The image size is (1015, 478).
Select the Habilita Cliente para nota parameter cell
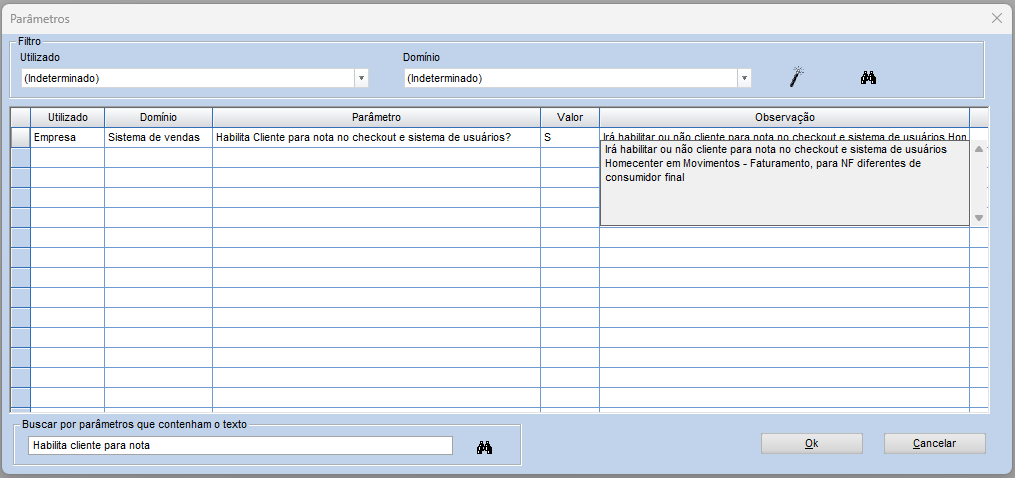pyautogui.click(x=376, y=137)
